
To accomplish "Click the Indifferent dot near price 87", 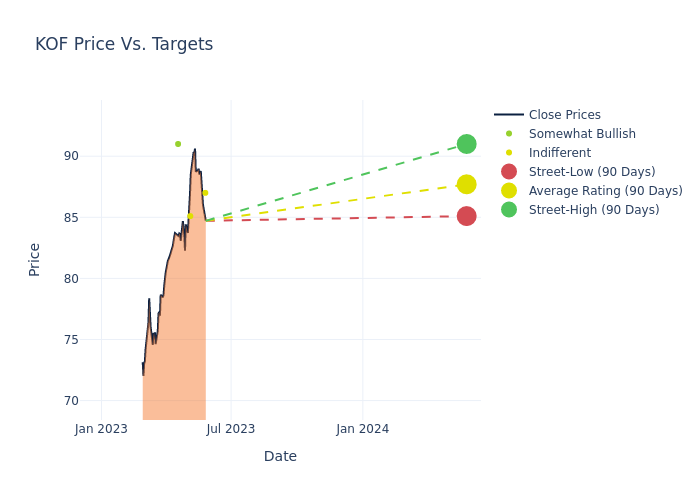I will pyautogui.click(x=205, y=193).
